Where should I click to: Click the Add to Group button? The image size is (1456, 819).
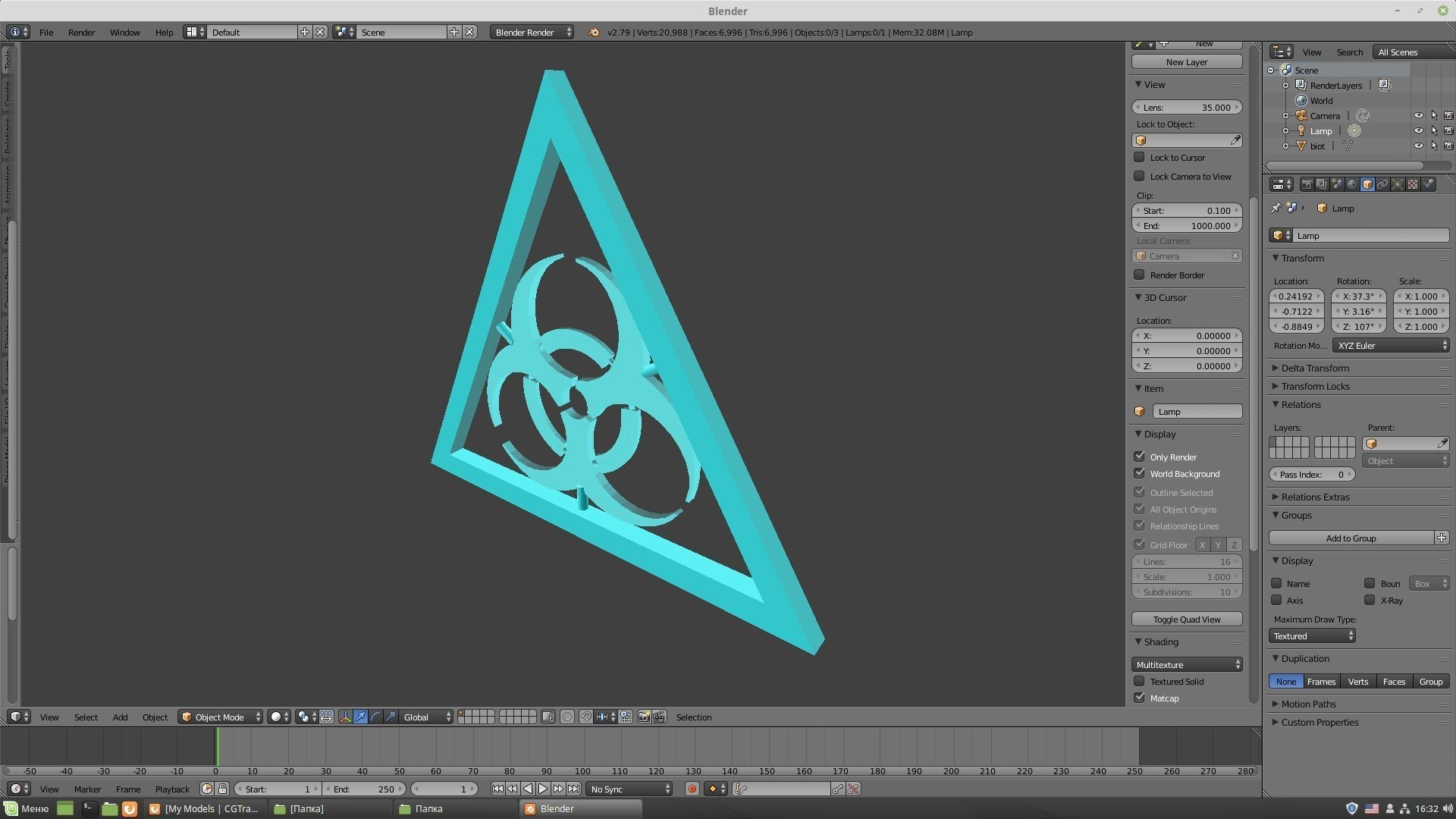click(x=1351, y=538)
